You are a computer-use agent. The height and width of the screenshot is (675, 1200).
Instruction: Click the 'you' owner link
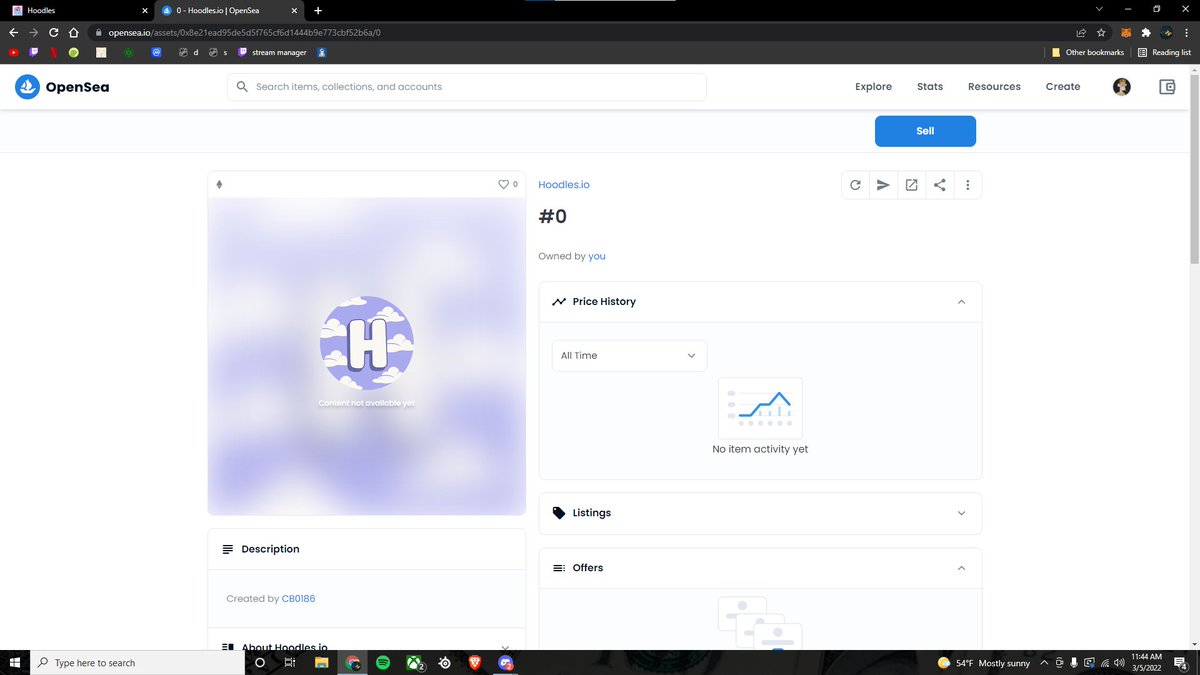coord(597,256)
